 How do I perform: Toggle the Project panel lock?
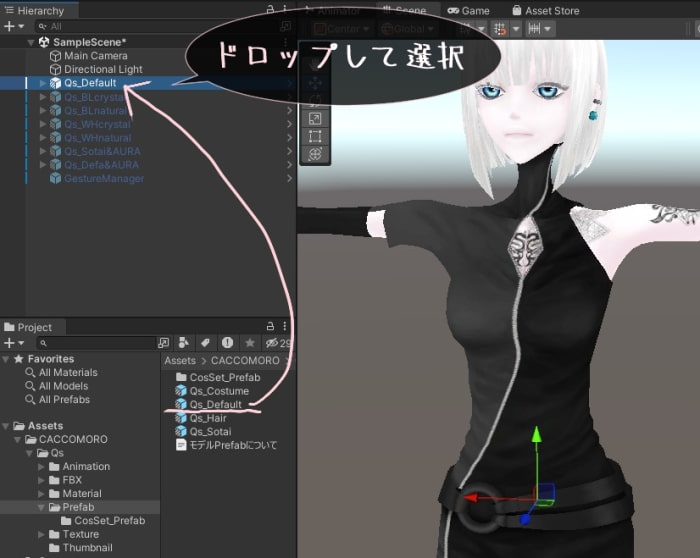271,327
